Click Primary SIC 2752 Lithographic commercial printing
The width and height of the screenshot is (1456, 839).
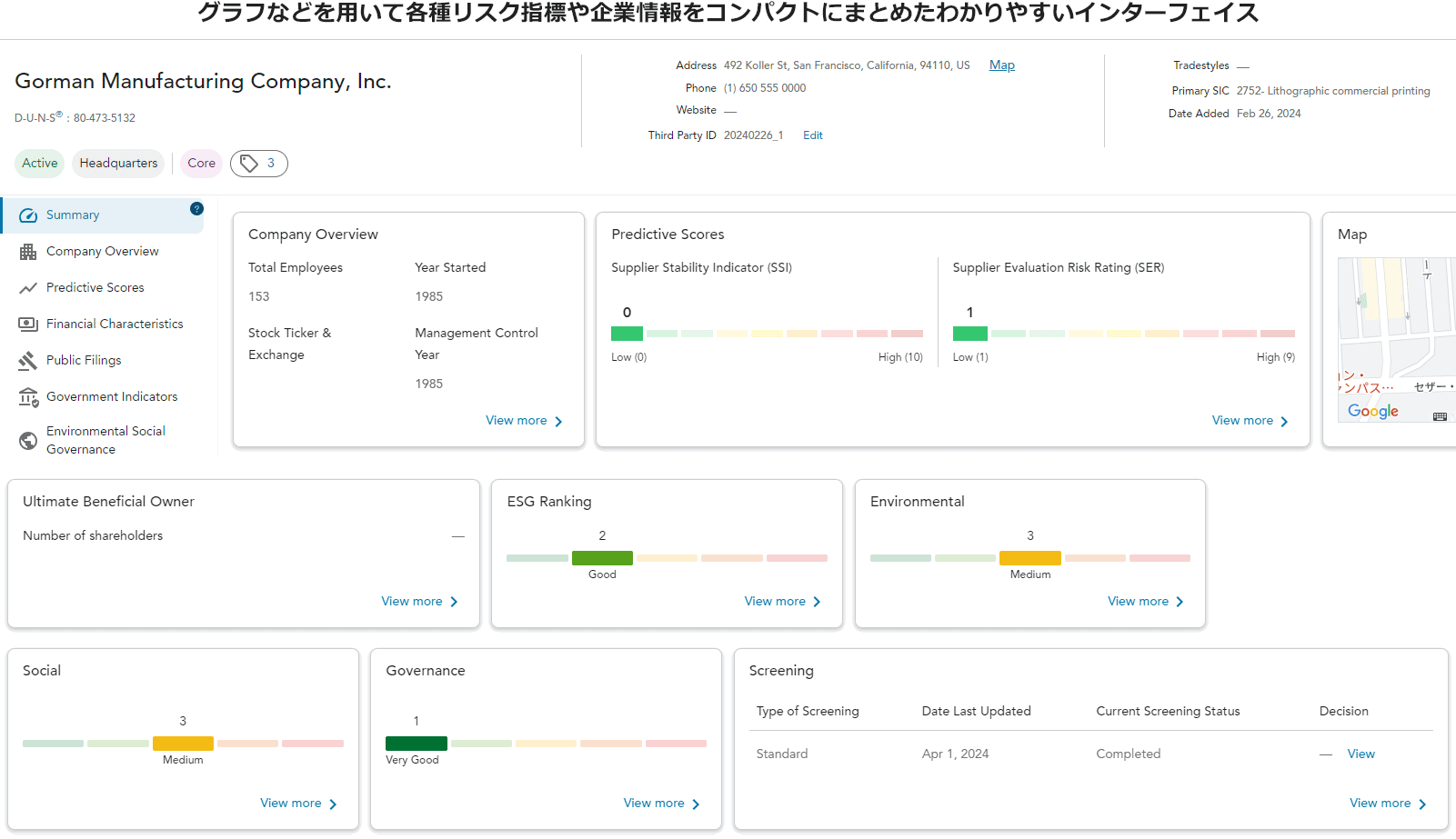click(1333, 91)
